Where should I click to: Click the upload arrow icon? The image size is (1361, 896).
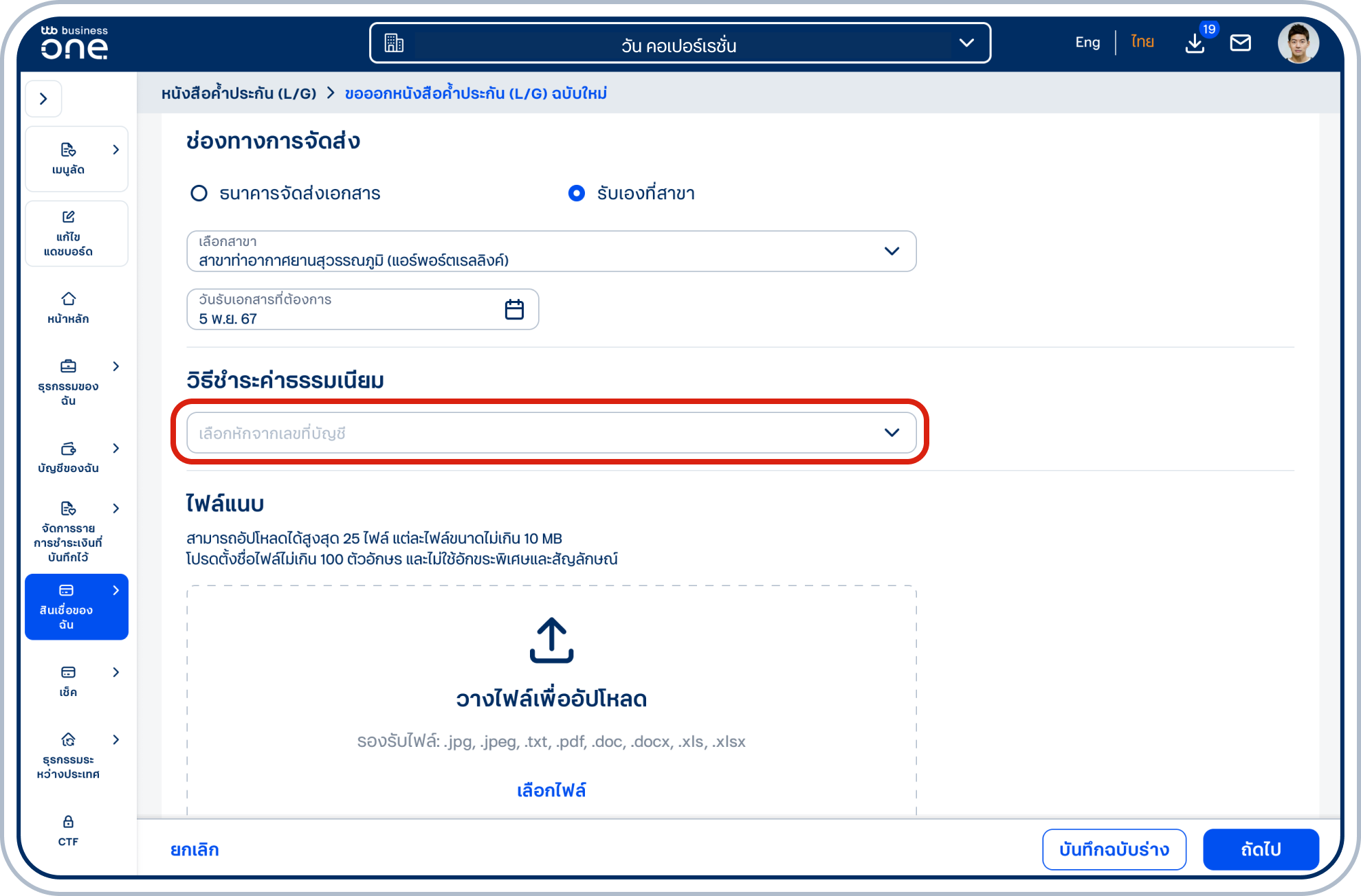pyautogui.click(x=551, y=640)
